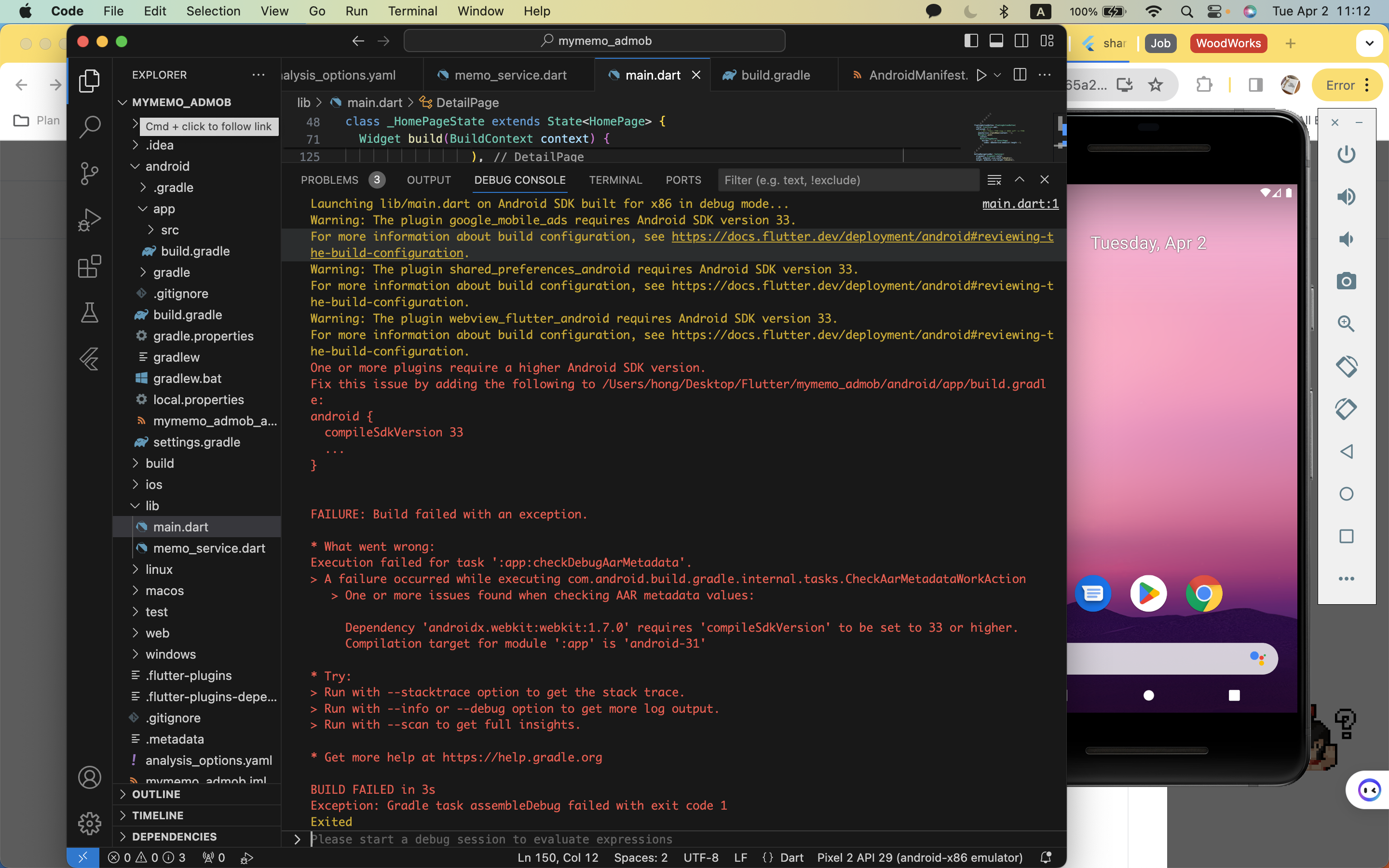Switch to the OUTPUT panel tab
Image resolution: width=1389 pixels, height=868 pixels.
[x=429, y=180]
